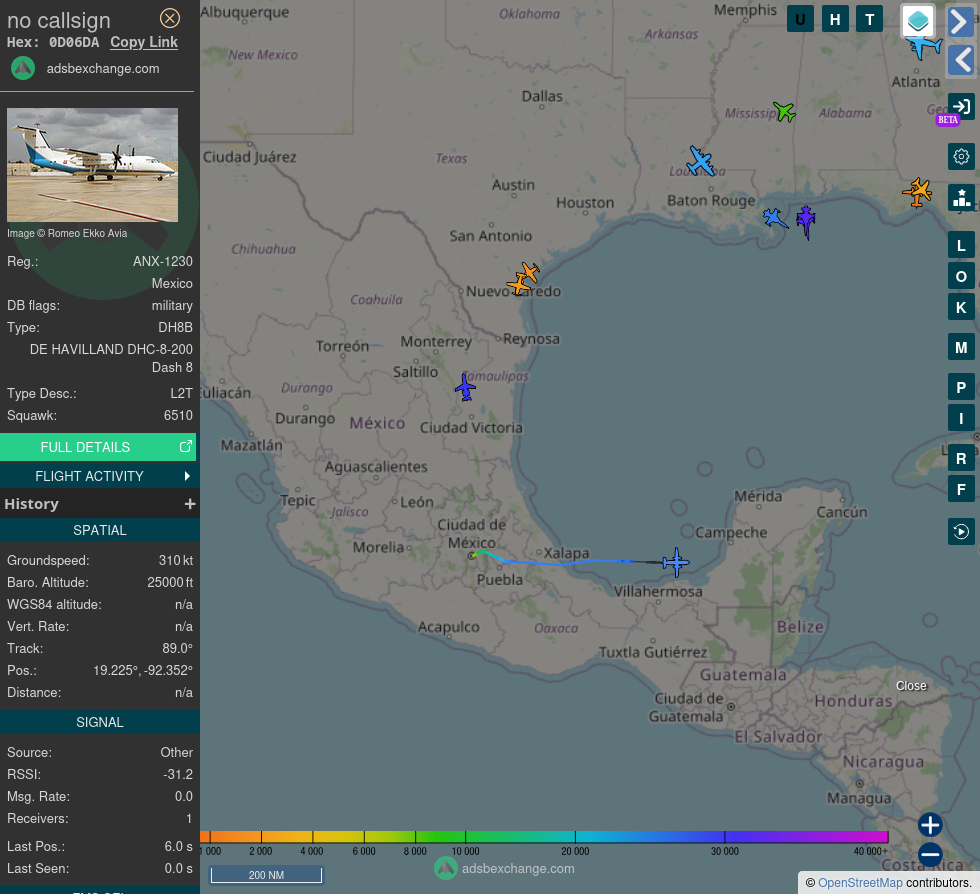Click groundspeed value 310 kt
This screenshot has width=980, height=894.
click(176, 560)
